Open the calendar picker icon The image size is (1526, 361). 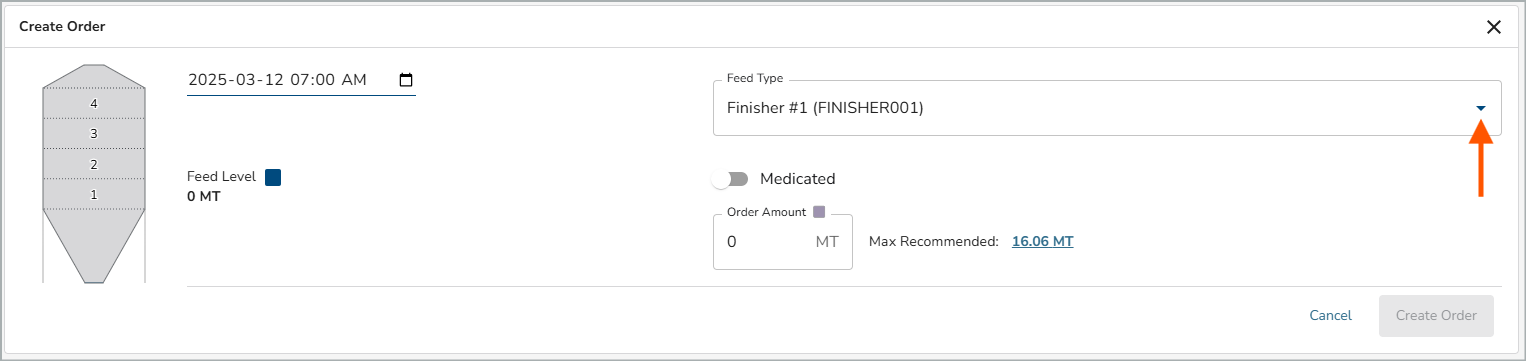(x=406, y=80)
